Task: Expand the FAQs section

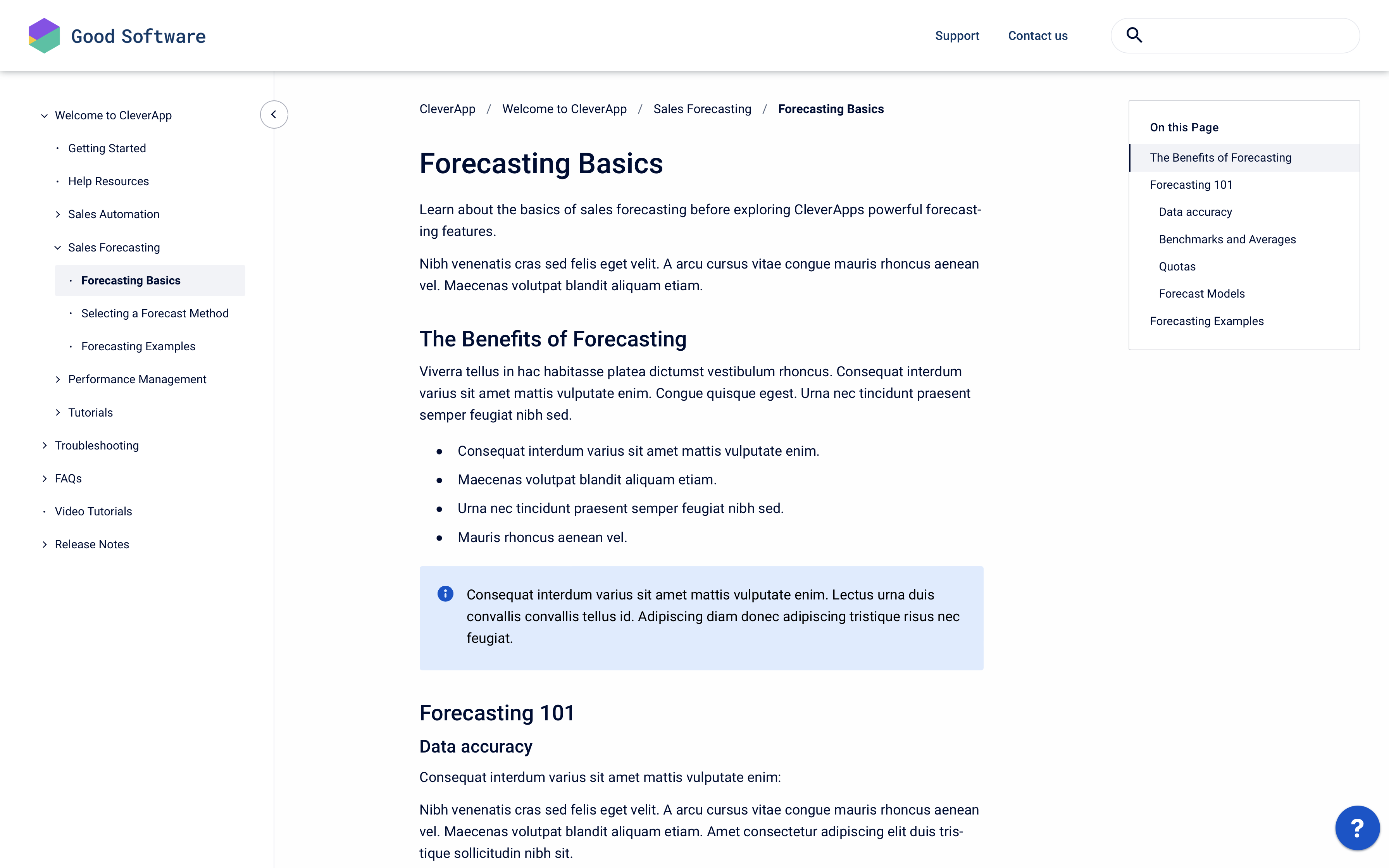Action: (45, 479)
